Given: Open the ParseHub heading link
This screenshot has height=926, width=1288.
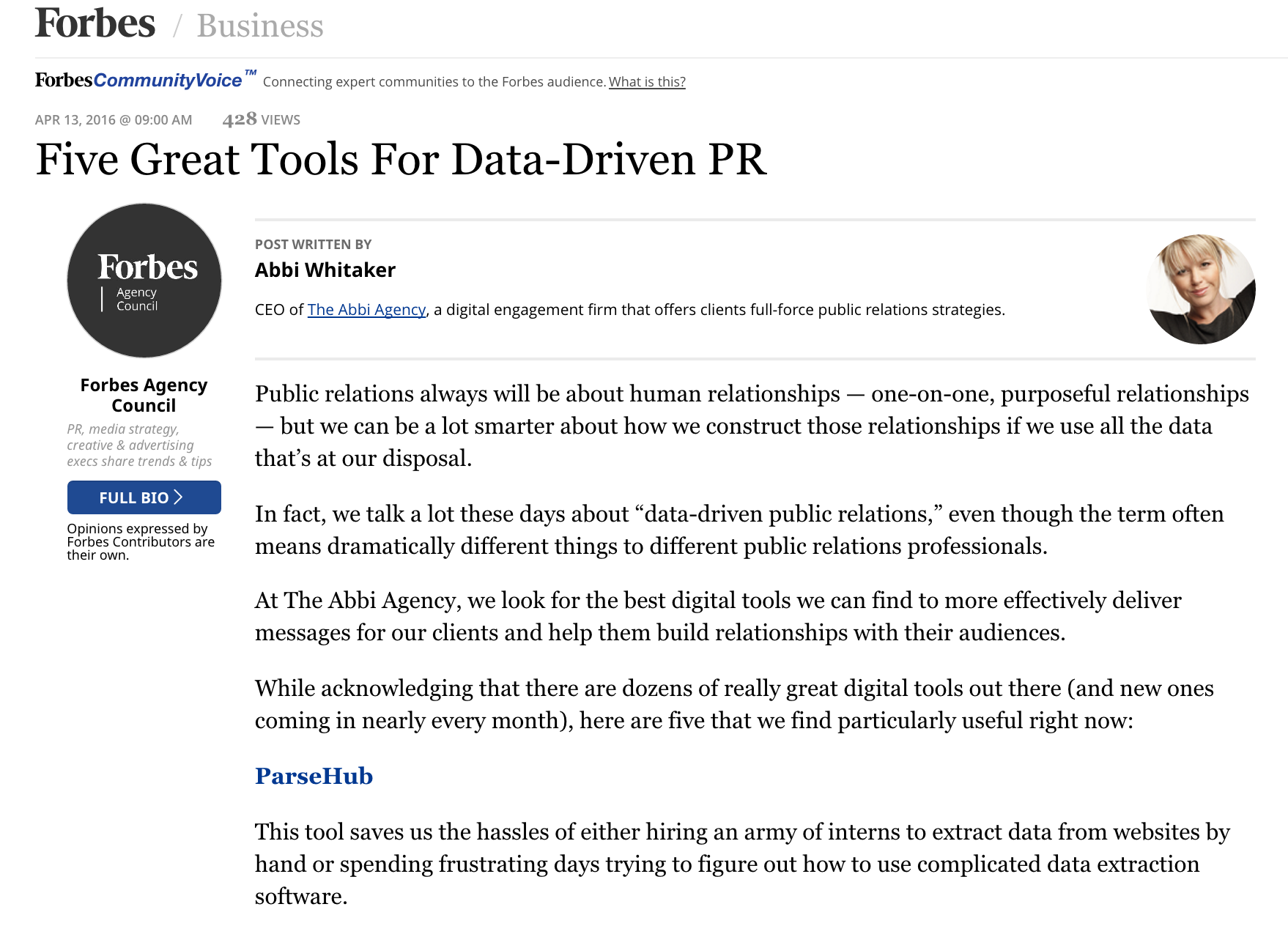Looking at the screenshot, I should pos(314,776).
